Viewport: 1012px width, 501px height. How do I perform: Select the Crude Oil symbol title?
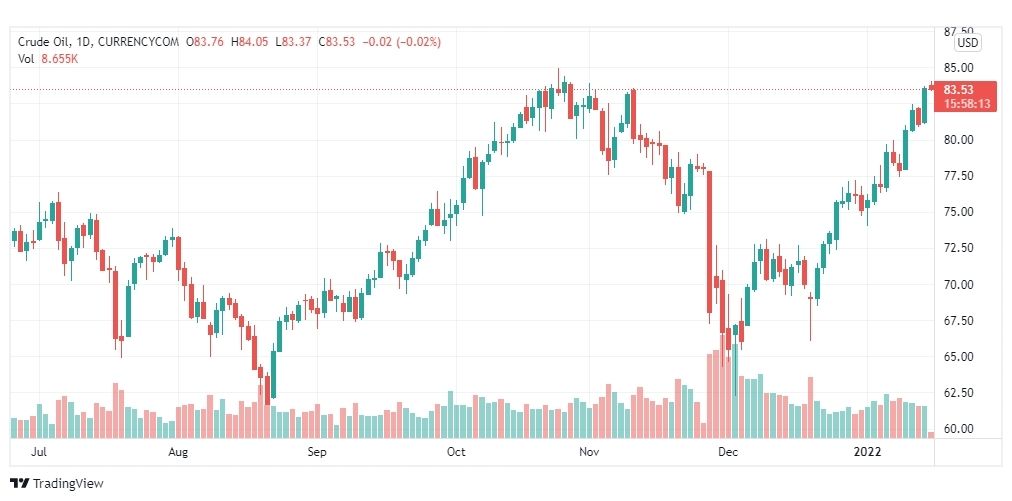(x=44, y=42)
